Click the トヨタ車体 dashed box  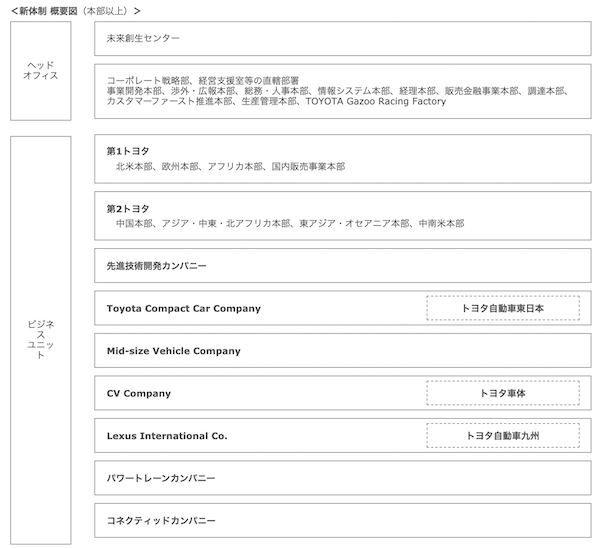503,393
